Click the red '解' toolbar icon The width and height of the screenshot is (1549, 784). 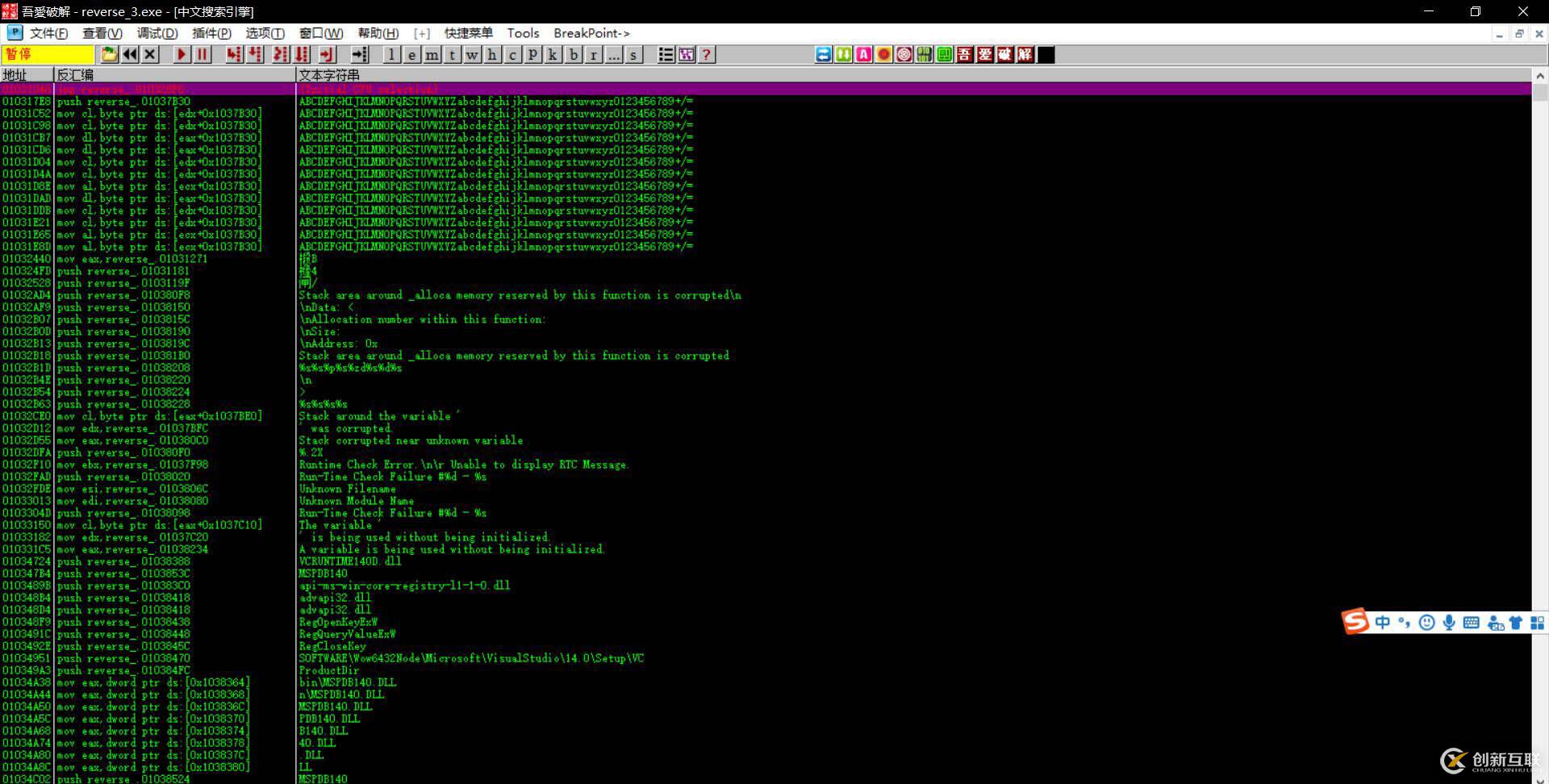click(x=1025, y=54)
